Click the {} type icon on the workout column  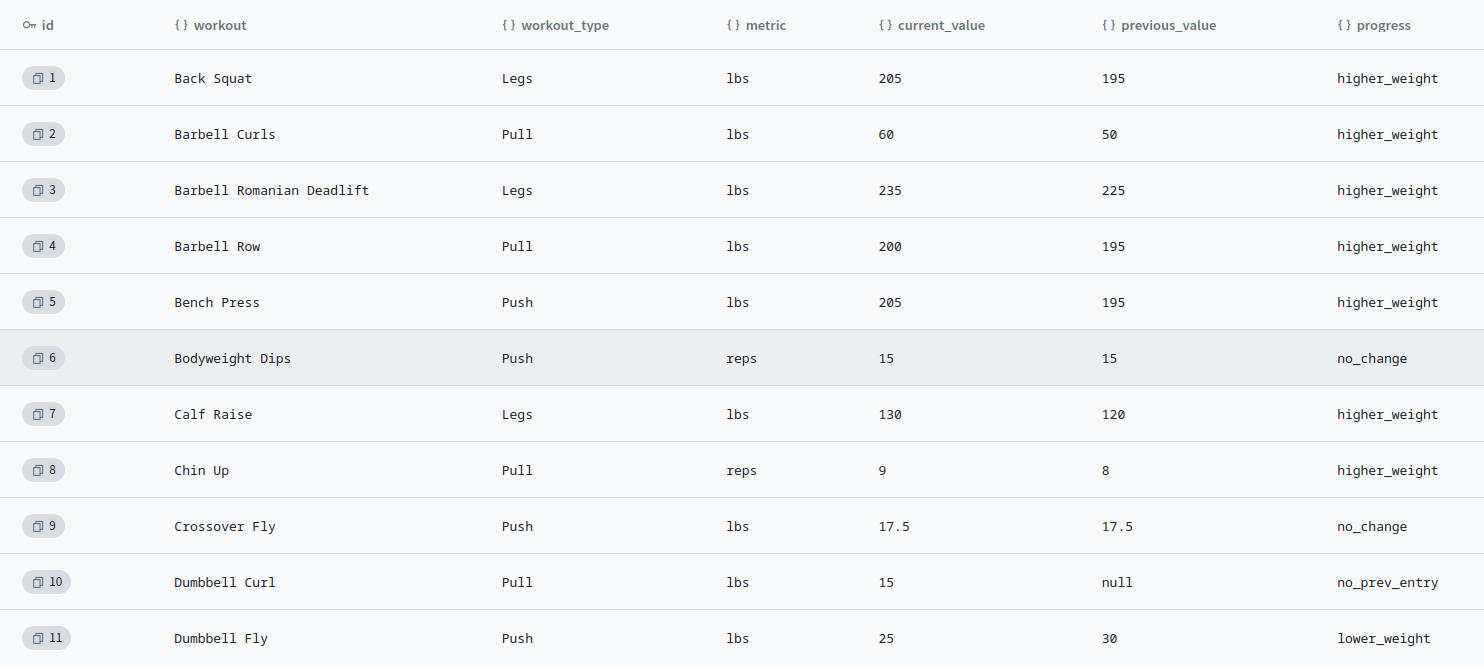point(180,25)
